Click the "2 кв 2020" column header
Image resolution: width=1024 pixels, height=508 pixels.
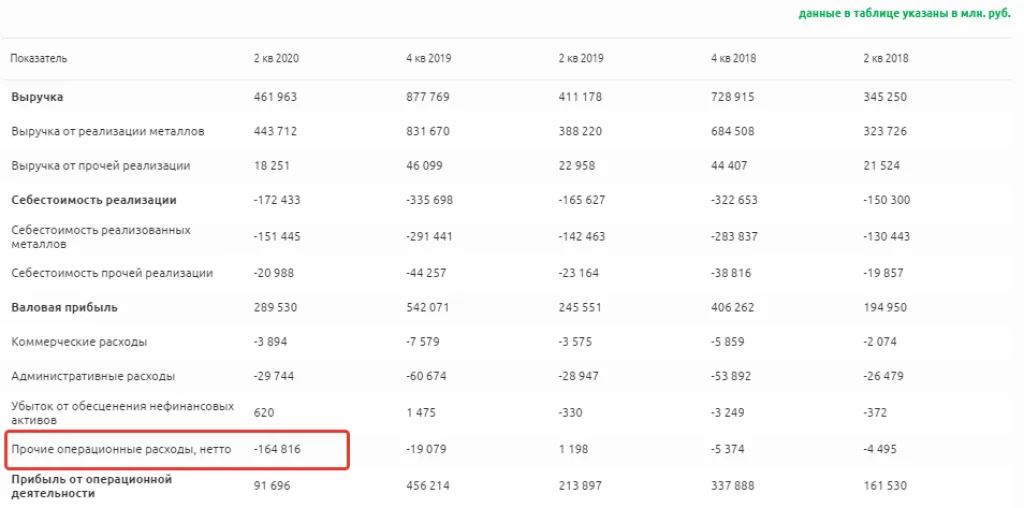tap(276, 58)
